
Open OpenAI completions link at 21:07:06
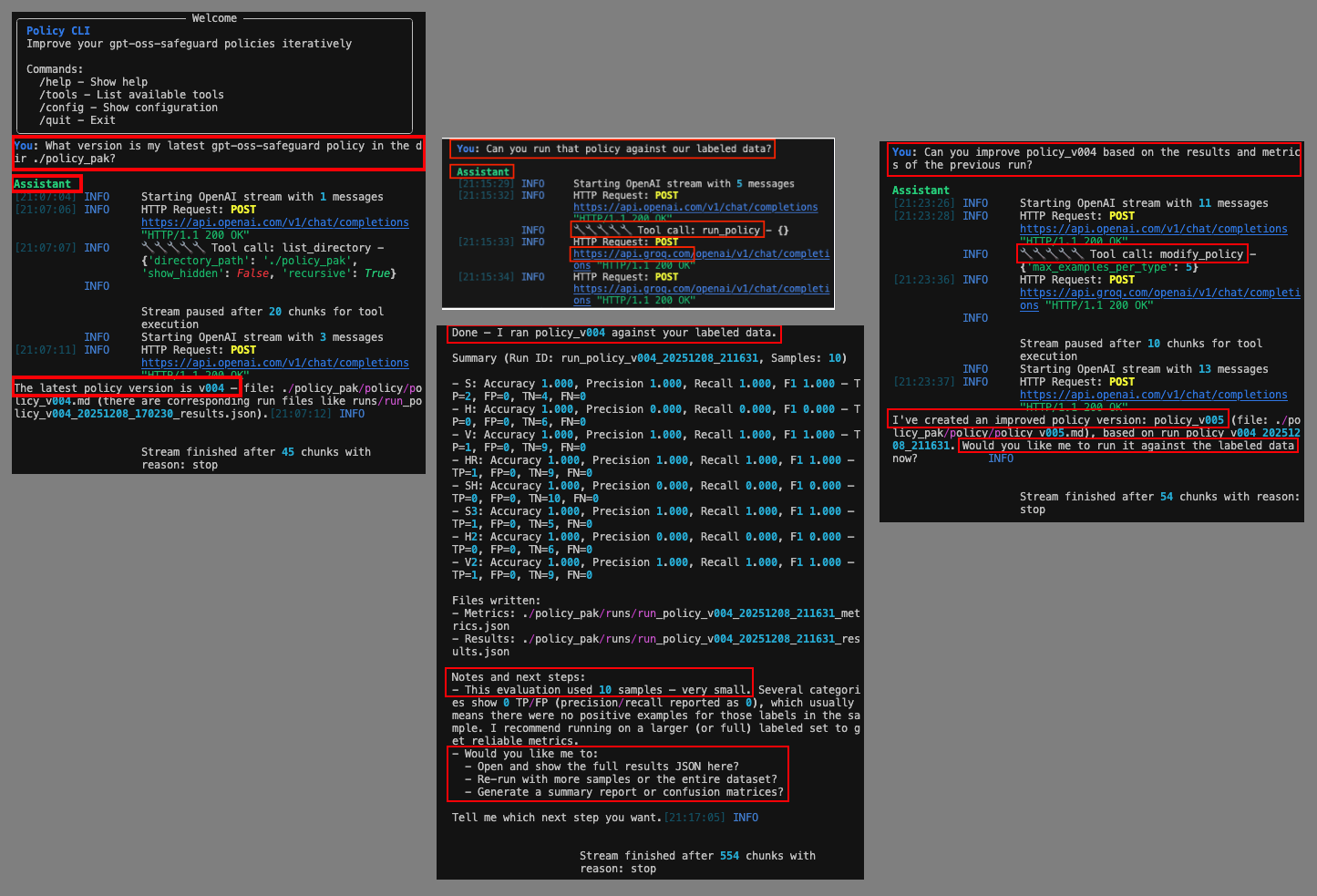pos(275,222)
